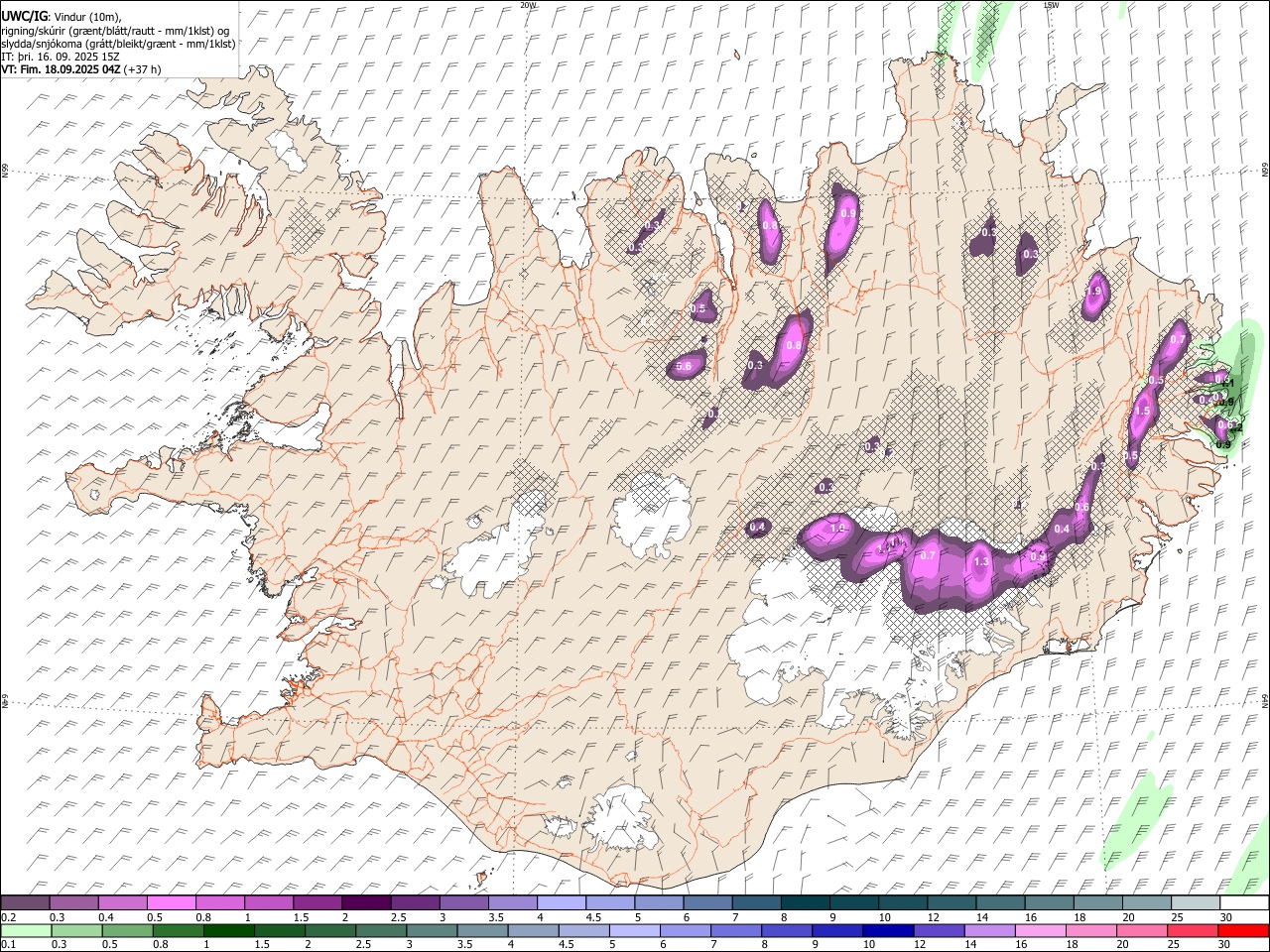This screenshot has width=1270, height=952.
Task: Click the light gray 25 mm snow swatch
Action: pos(1195,903)
